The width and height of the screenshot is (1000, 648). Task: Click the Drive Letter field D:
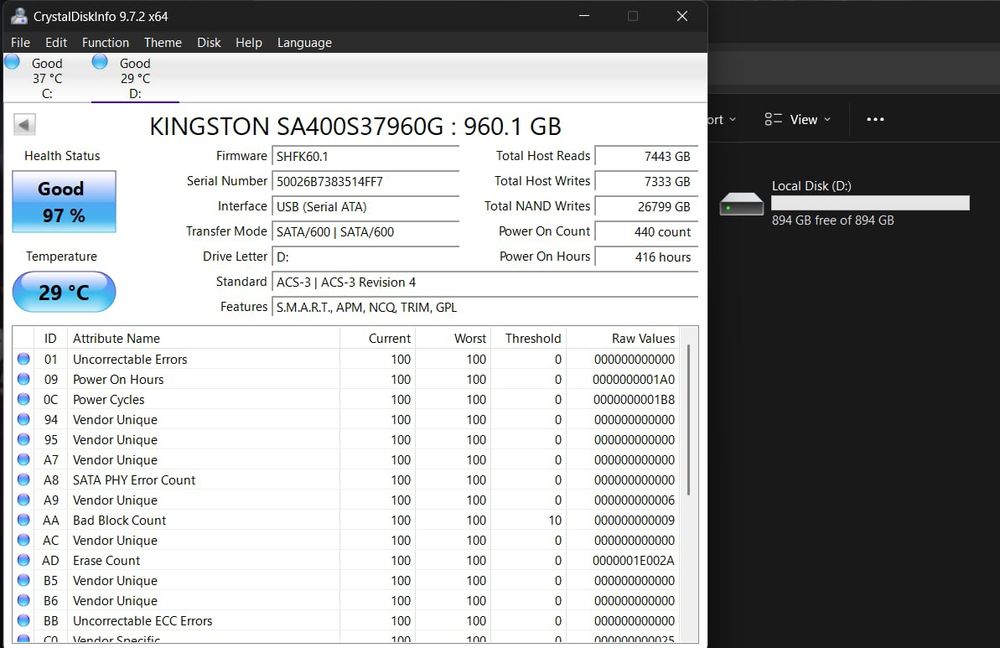pos(365,257)
